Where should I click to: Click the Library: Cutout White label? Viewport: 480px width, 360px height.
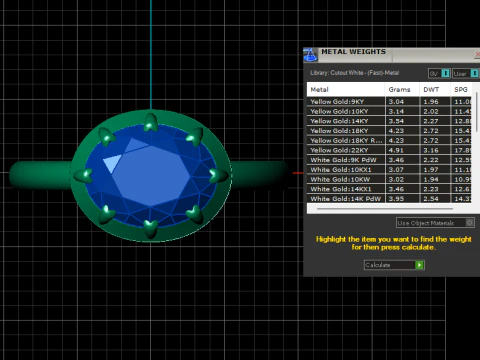coord(354,73)
